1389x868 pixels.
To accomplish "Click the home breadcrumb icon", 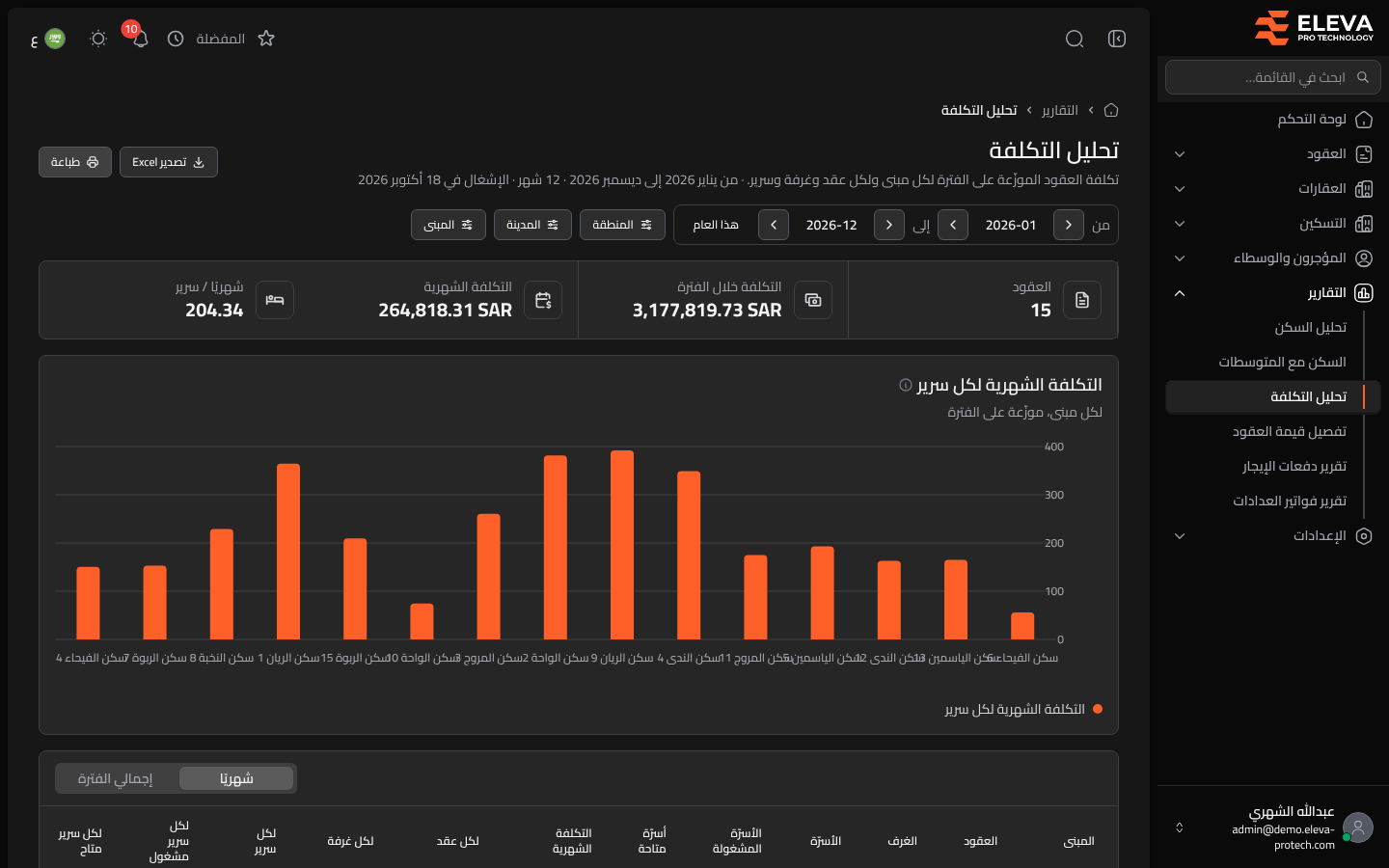I will 1111,110.
